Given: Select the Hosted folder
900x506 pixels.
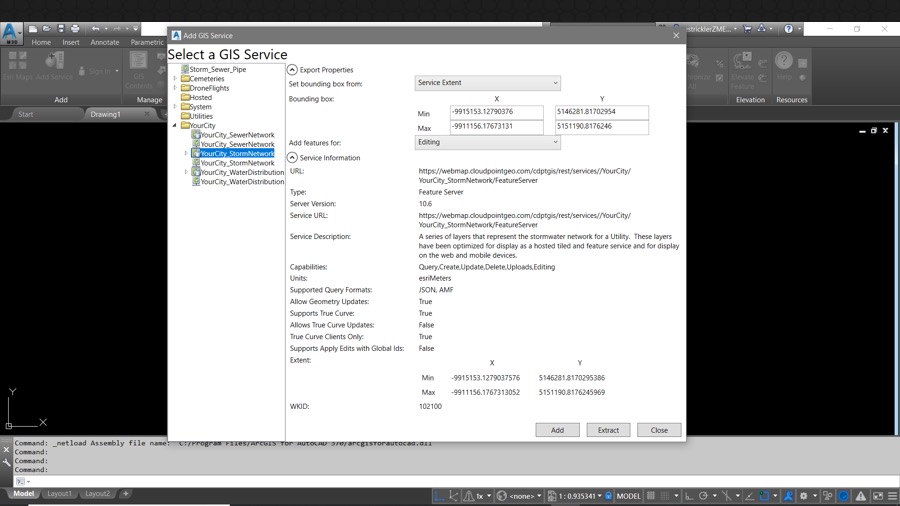Looking at the screenshot, I should 196,98.
